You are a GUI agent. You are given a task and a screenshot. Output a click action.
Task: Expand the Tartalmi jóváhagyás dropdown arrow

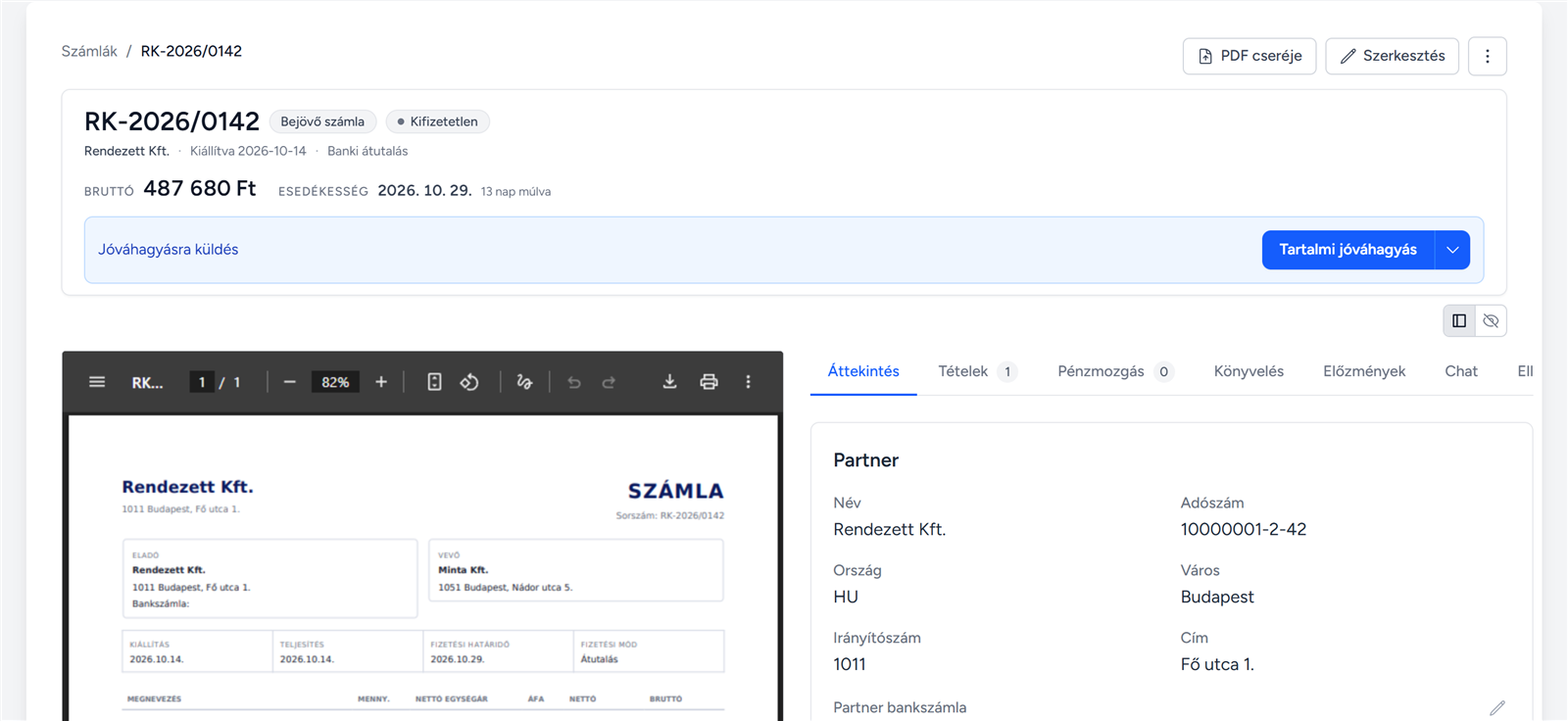[1452, 250]
